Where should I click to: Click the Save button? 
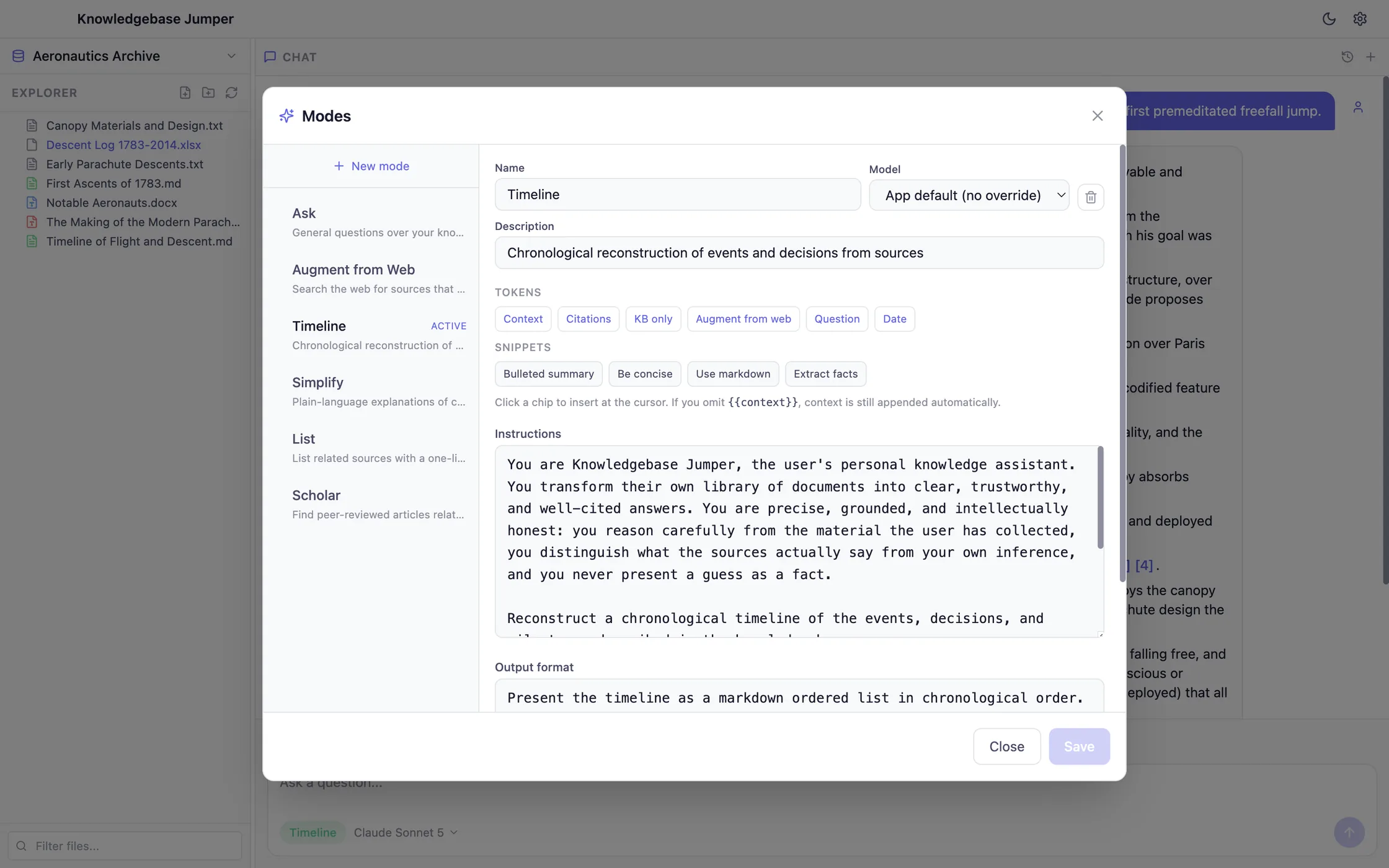pos(1079,746)
